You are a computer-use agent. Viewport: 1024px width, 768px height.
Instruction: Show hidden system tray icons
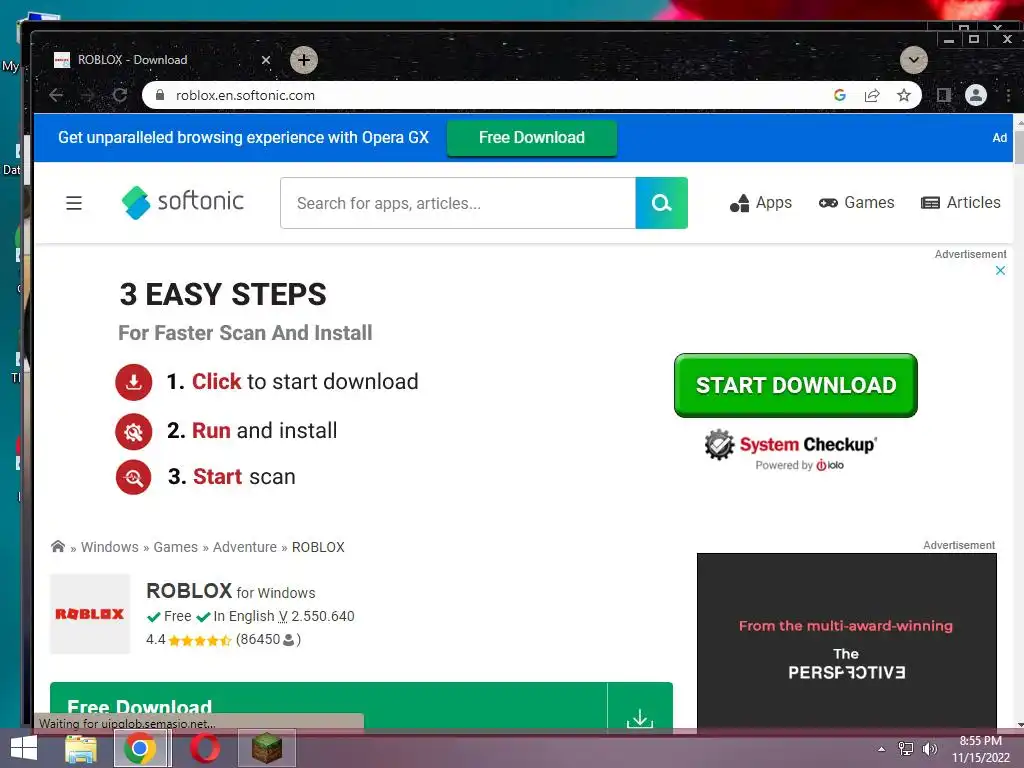(882, 749)
